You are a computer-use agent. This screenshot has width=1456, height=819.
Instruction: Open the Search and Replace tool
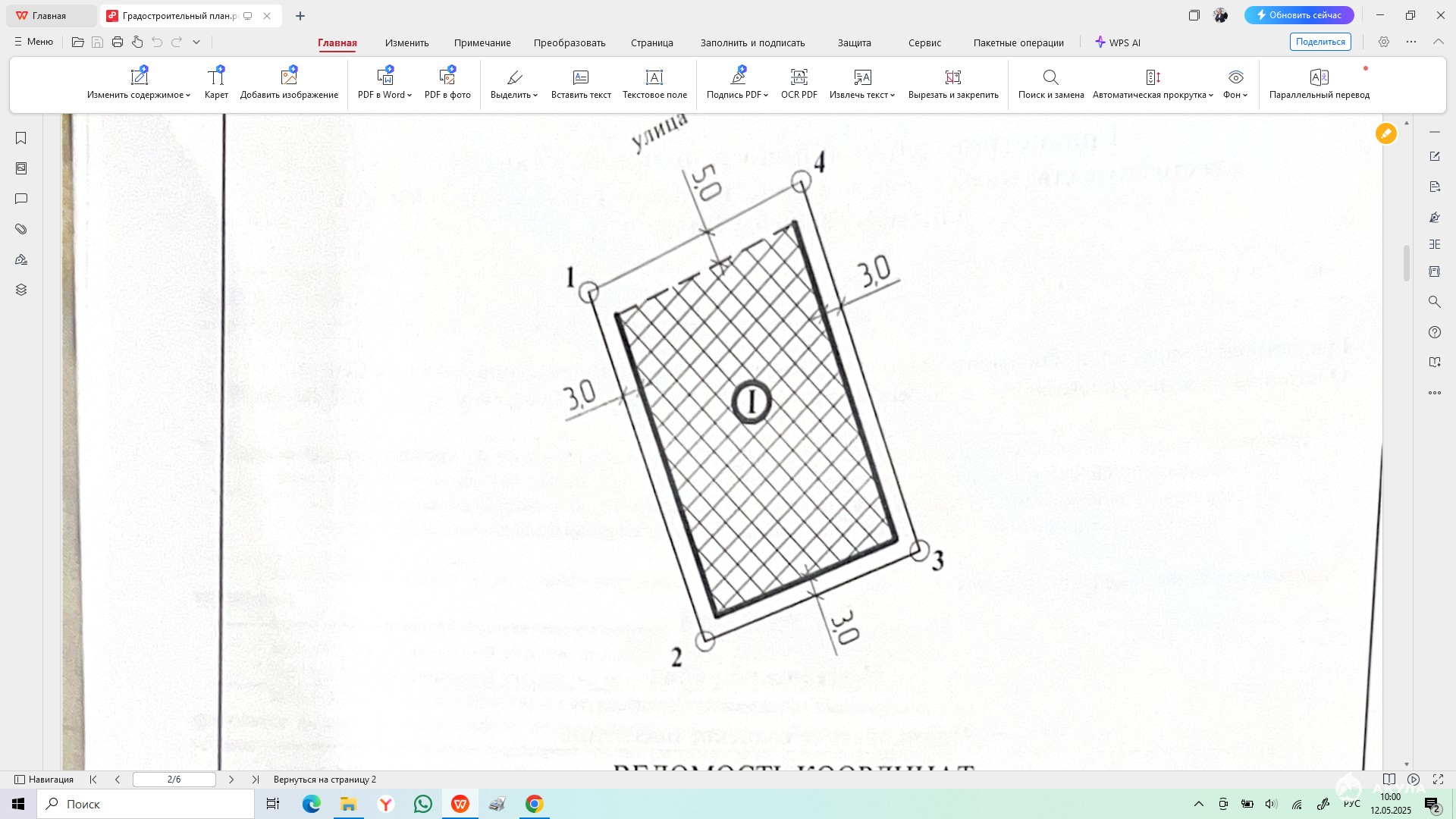coord(1050,83)
